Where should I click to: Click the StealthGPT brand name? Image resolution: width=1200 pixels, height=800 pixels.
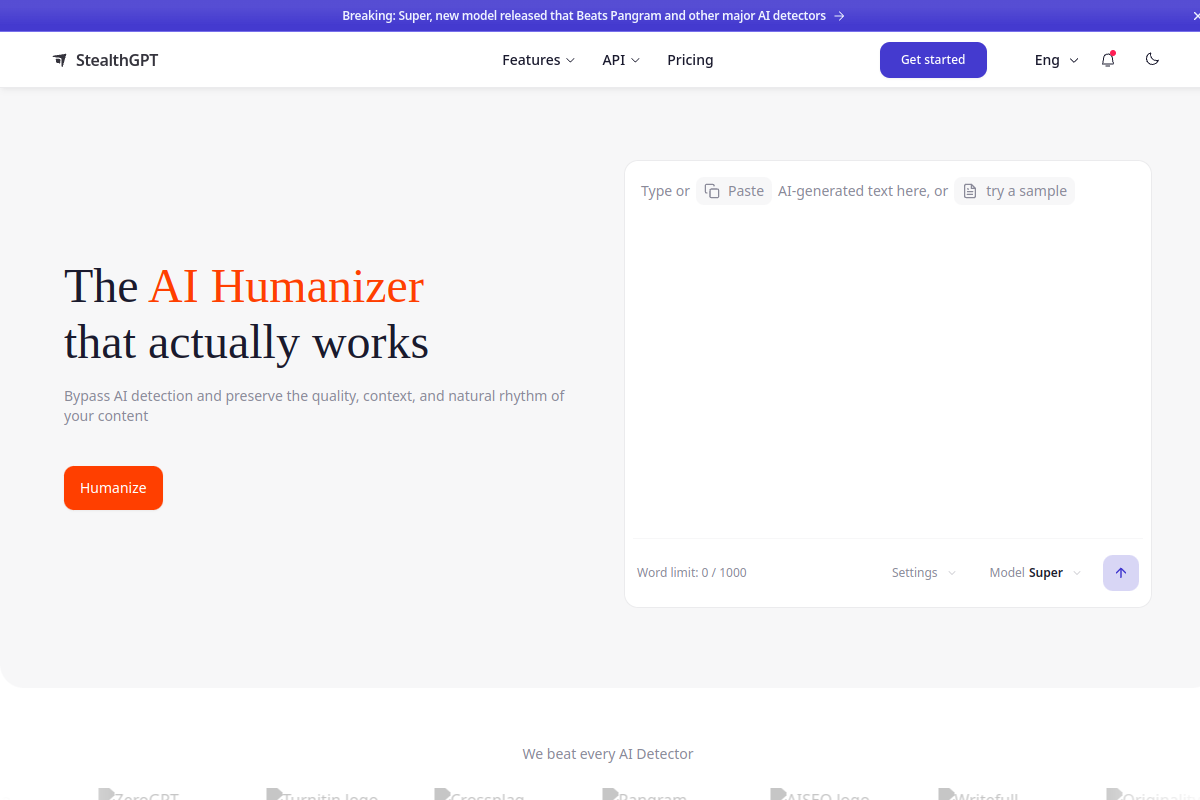[x=117, y=60]
